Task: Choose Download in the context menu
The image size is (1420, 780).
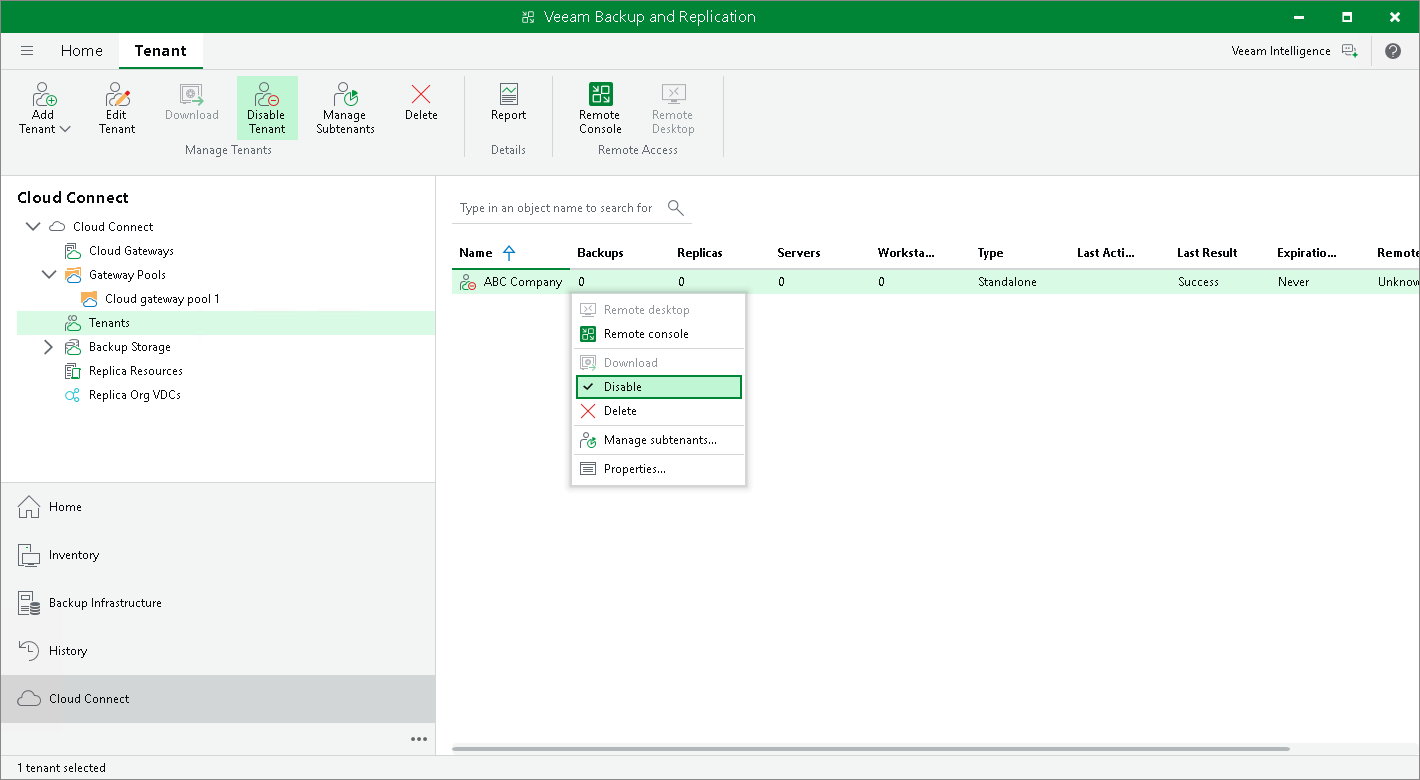Action: pyautogui.click(x=659, y=363)
